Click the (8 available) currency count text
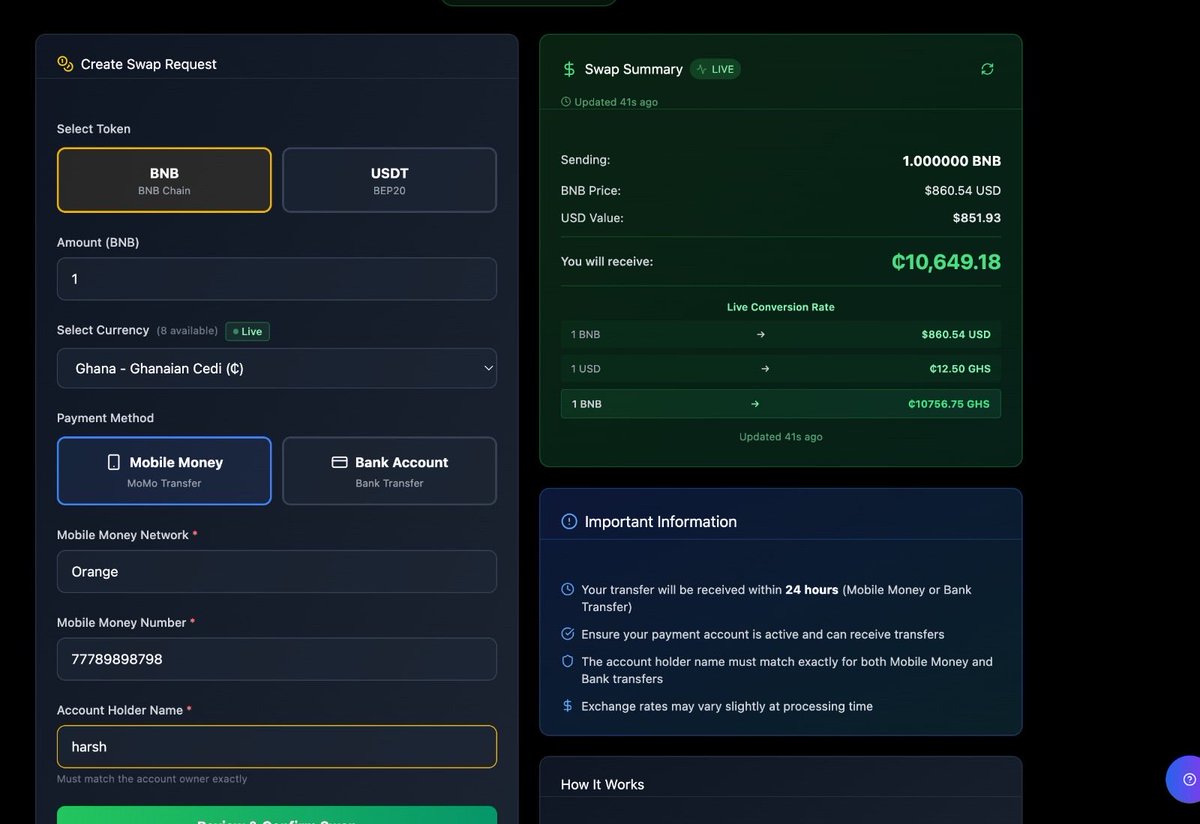The width and height of the screenshot is (1200, 824). tap(187, 331)
